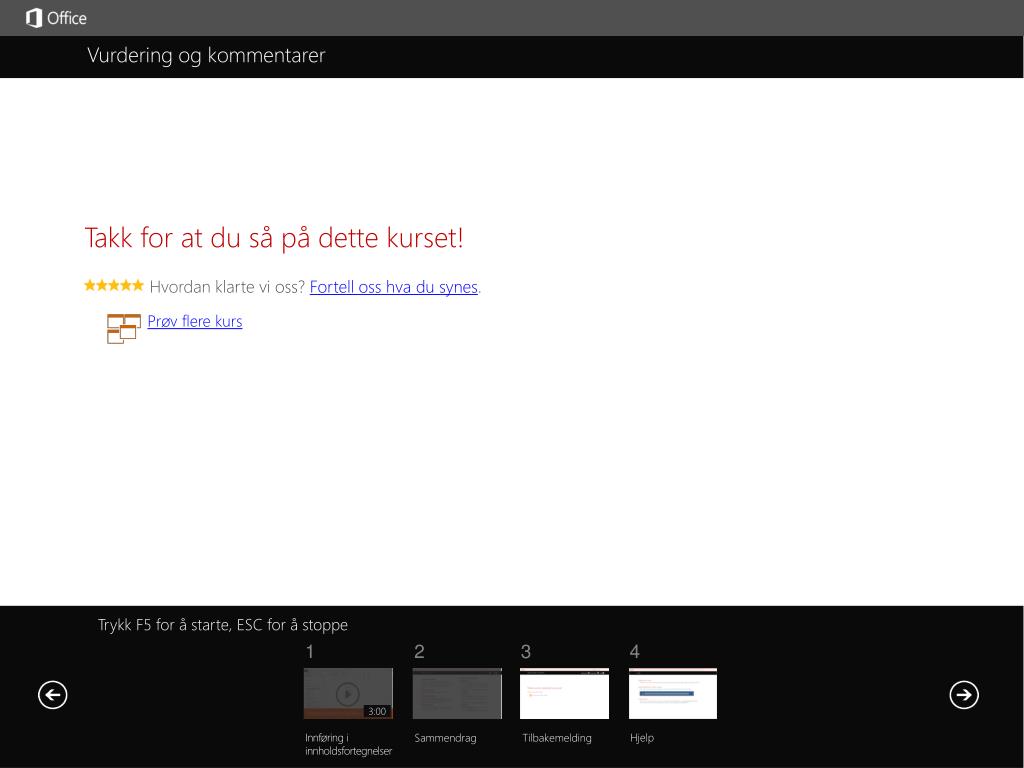Select the Tilbakemelding slide thumbnail

tap(564, 694)
